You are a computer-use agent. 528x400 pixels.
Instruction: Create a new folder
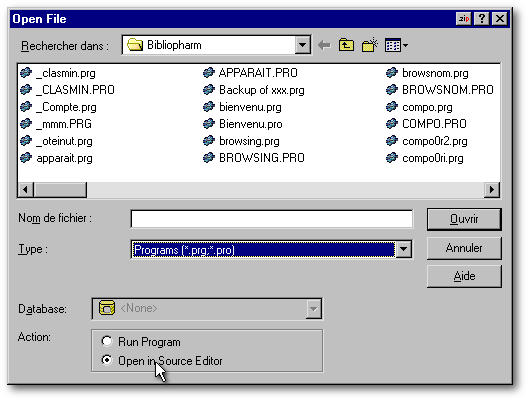pos(369,45)
